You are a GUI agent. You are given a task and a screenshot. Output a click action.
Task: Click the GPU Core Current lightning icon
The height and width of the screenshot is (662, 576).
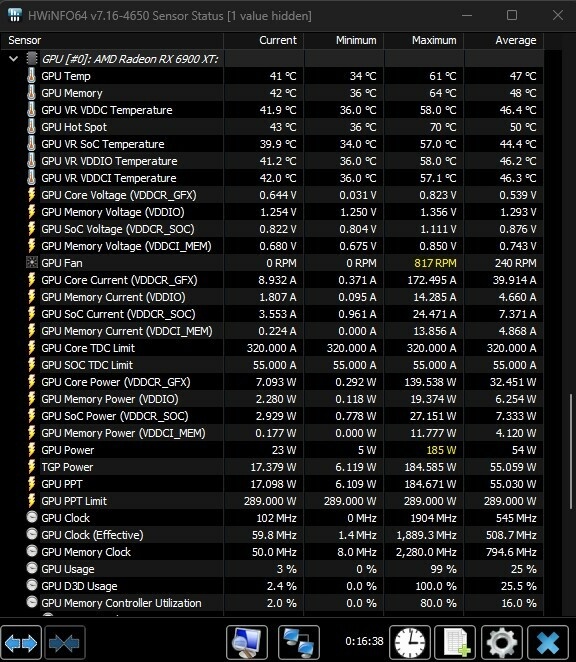[31, 280]
